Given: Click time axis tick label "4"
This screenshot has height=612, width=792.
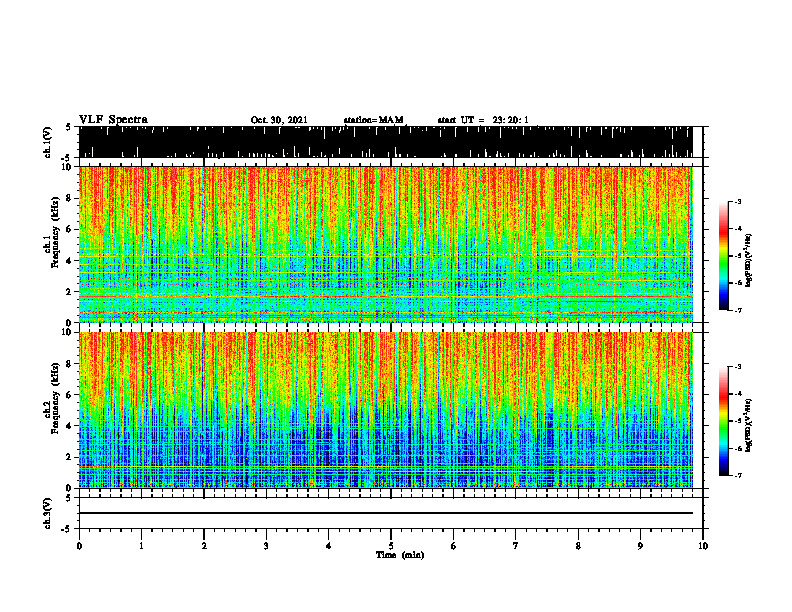Looking at the screenshot, I should pyautogui.click(x=329, y=546).
